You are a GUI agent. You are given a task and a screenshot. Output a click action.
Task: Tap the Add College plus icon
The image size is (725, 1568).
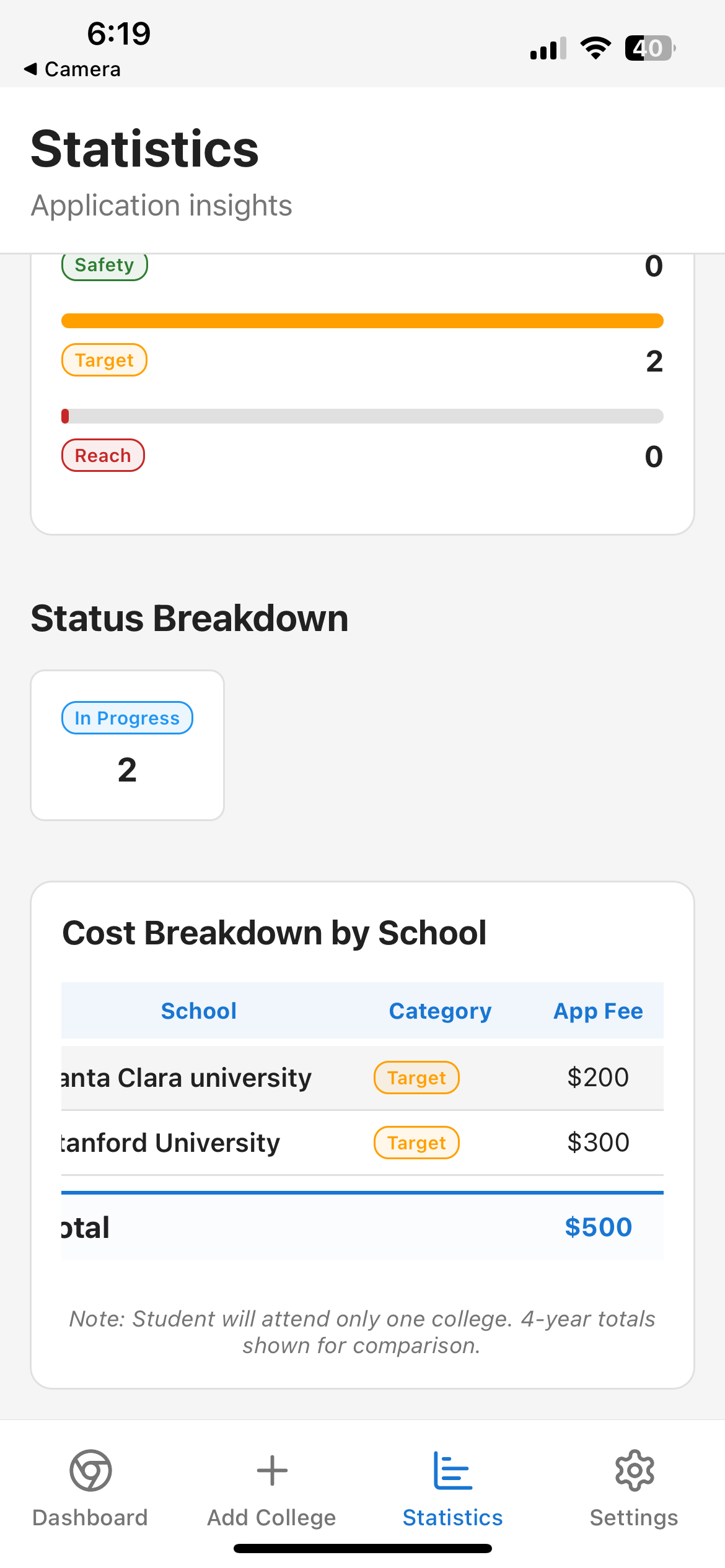click(272, 1470)
